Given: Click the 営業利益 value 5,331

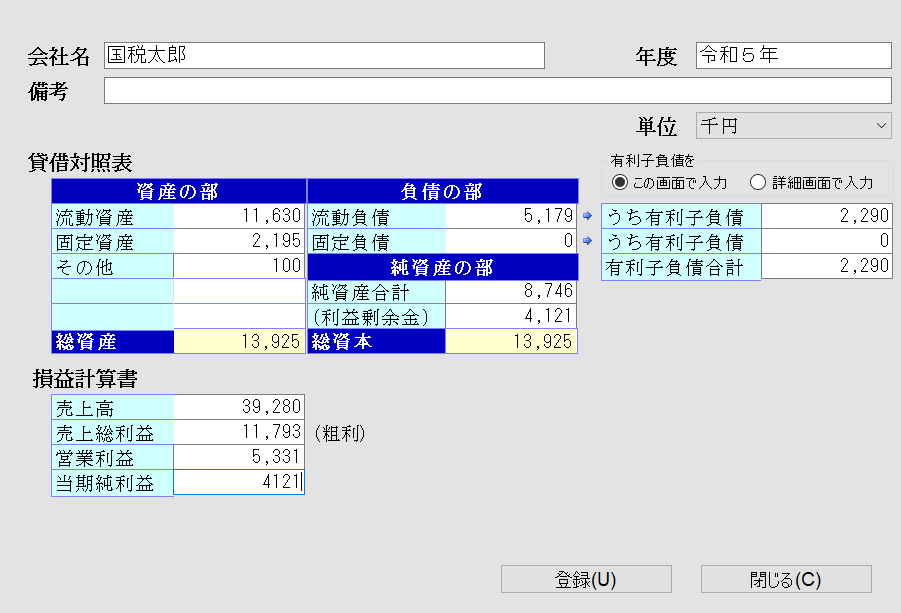Looking at the screenshot, I should coord(240,457).
